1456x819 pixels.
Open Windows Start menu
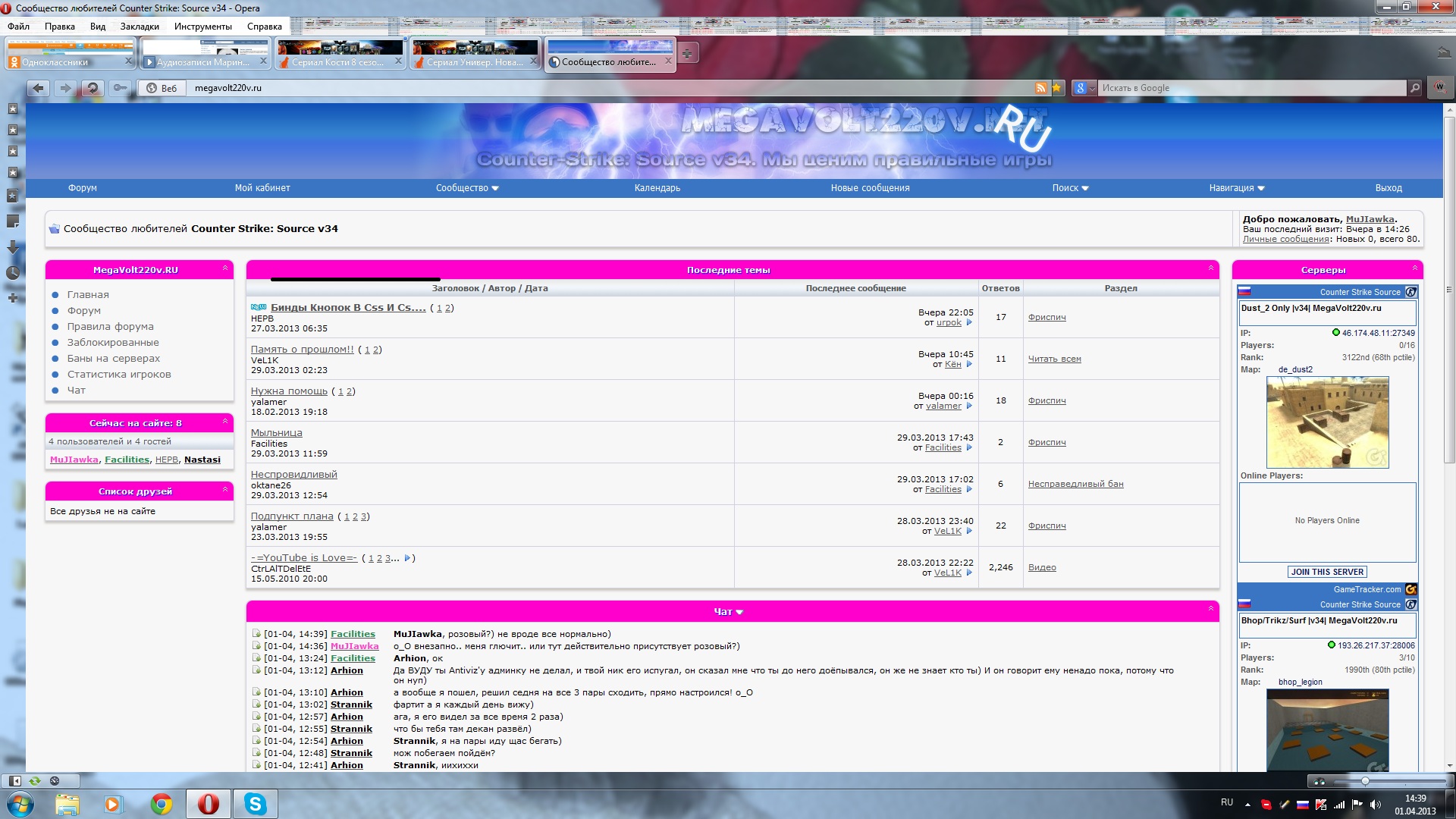click(x=20, y=804)
